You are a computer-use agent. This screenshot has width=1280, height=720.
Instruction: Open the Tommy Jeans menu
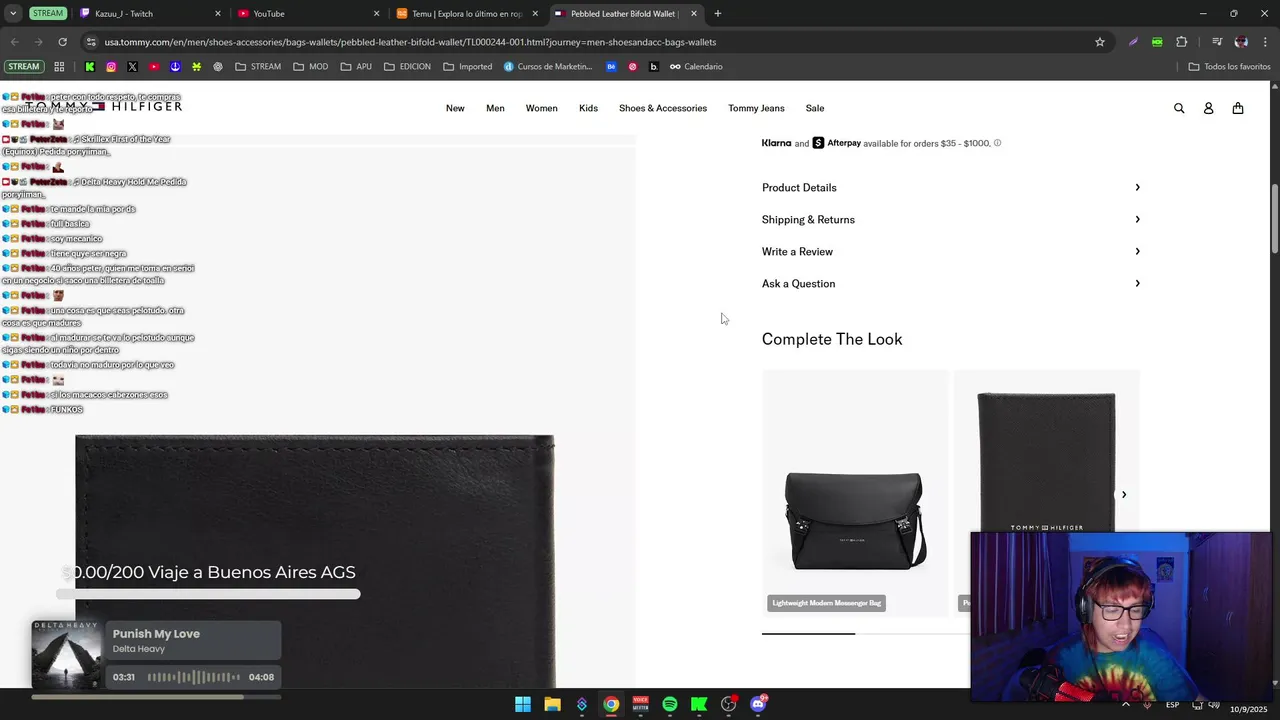[x=756, y=108]
